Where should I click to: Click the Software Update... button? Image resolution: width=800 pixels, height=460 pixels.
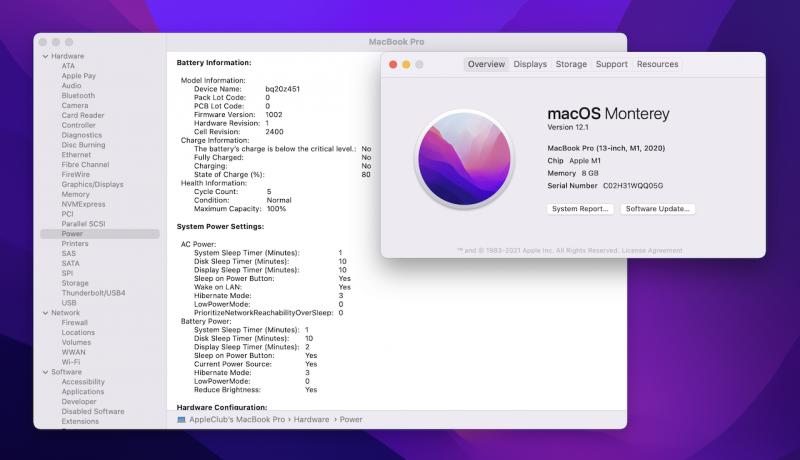point(658,209)
